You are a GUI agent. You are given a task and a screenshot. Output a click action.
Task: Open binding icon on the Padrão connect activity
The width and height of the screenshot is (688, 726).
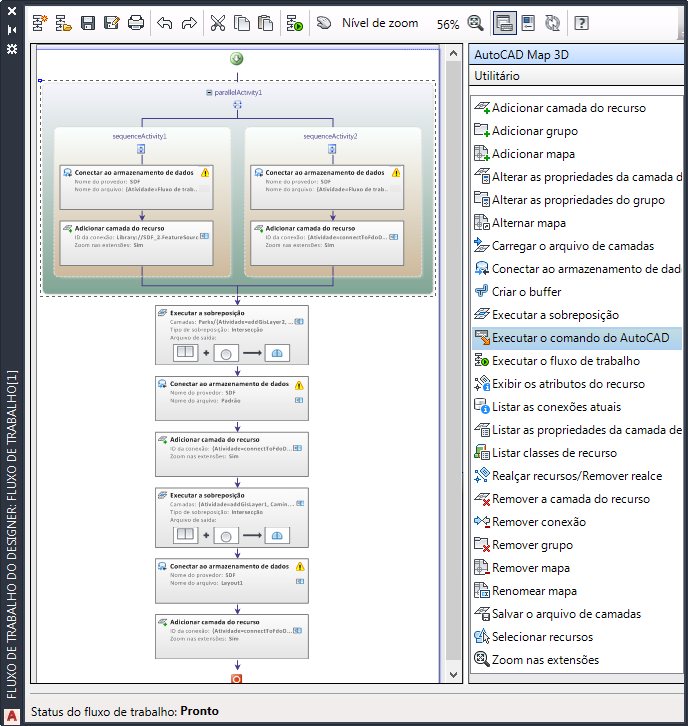[299, 400]
